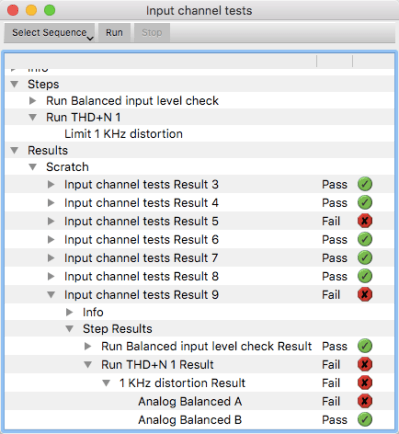Click the green pass icon for Result 3
This screenshot has width=399, height=434.
point(365,184)
